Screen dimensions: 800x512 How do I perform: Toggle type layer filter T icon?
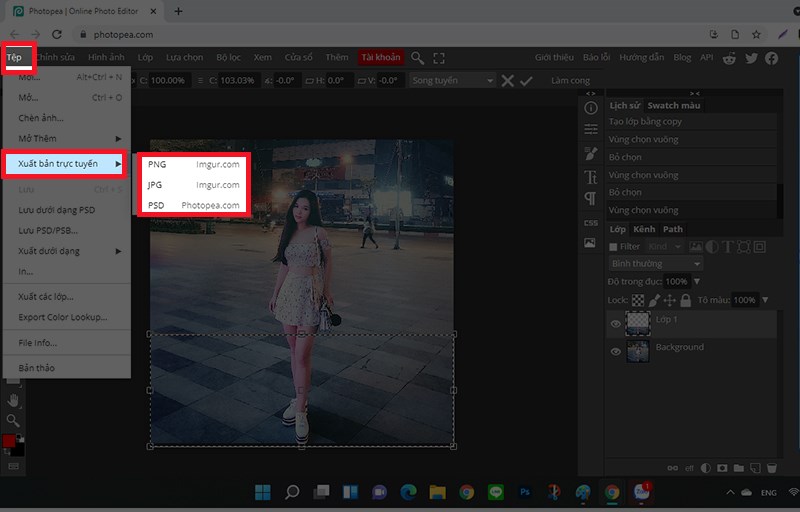(728, 247)
